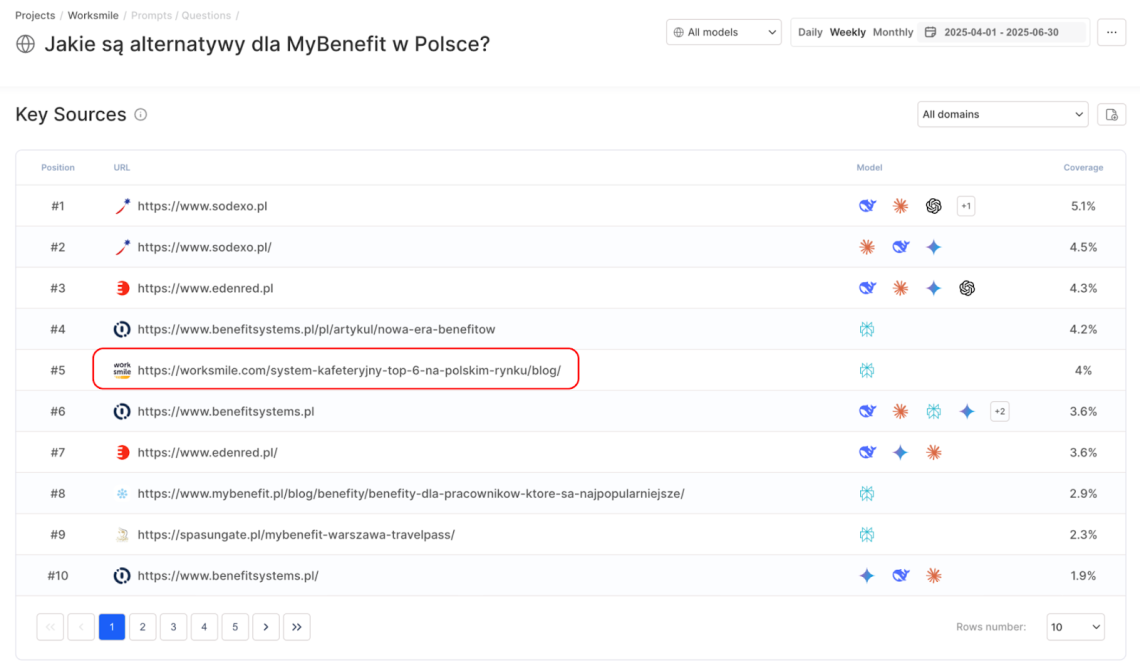Image resolution: width=1140 pixels, height=671 pixels.
Task: Change Rows number using the dropdown
Action: (1075, 626)
